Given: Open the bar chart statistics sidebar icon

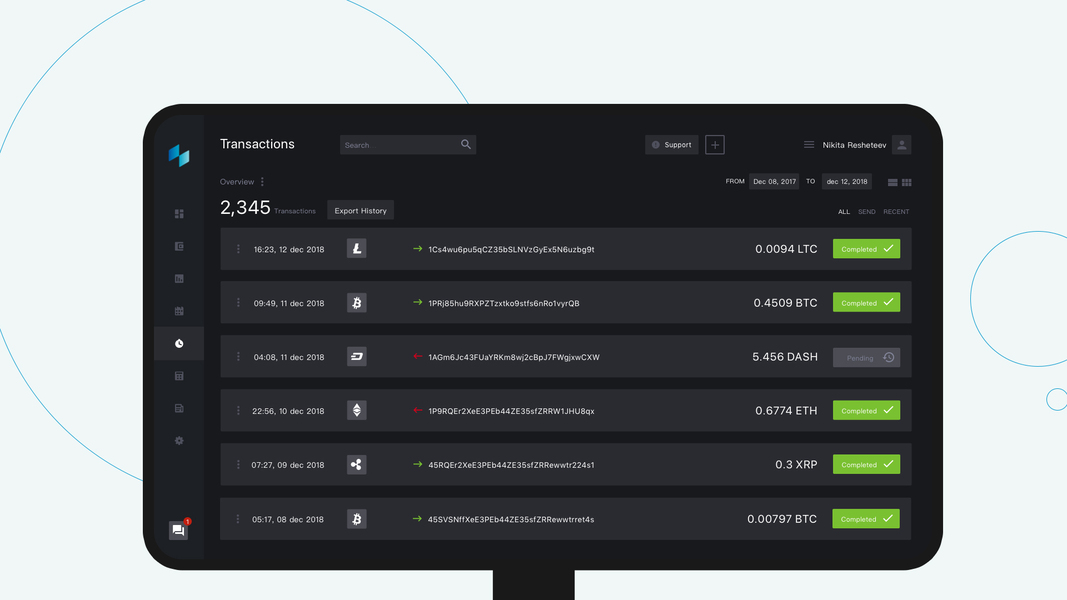Looking at the screenshot, I should pyautogui.click(x=179, y=279).
